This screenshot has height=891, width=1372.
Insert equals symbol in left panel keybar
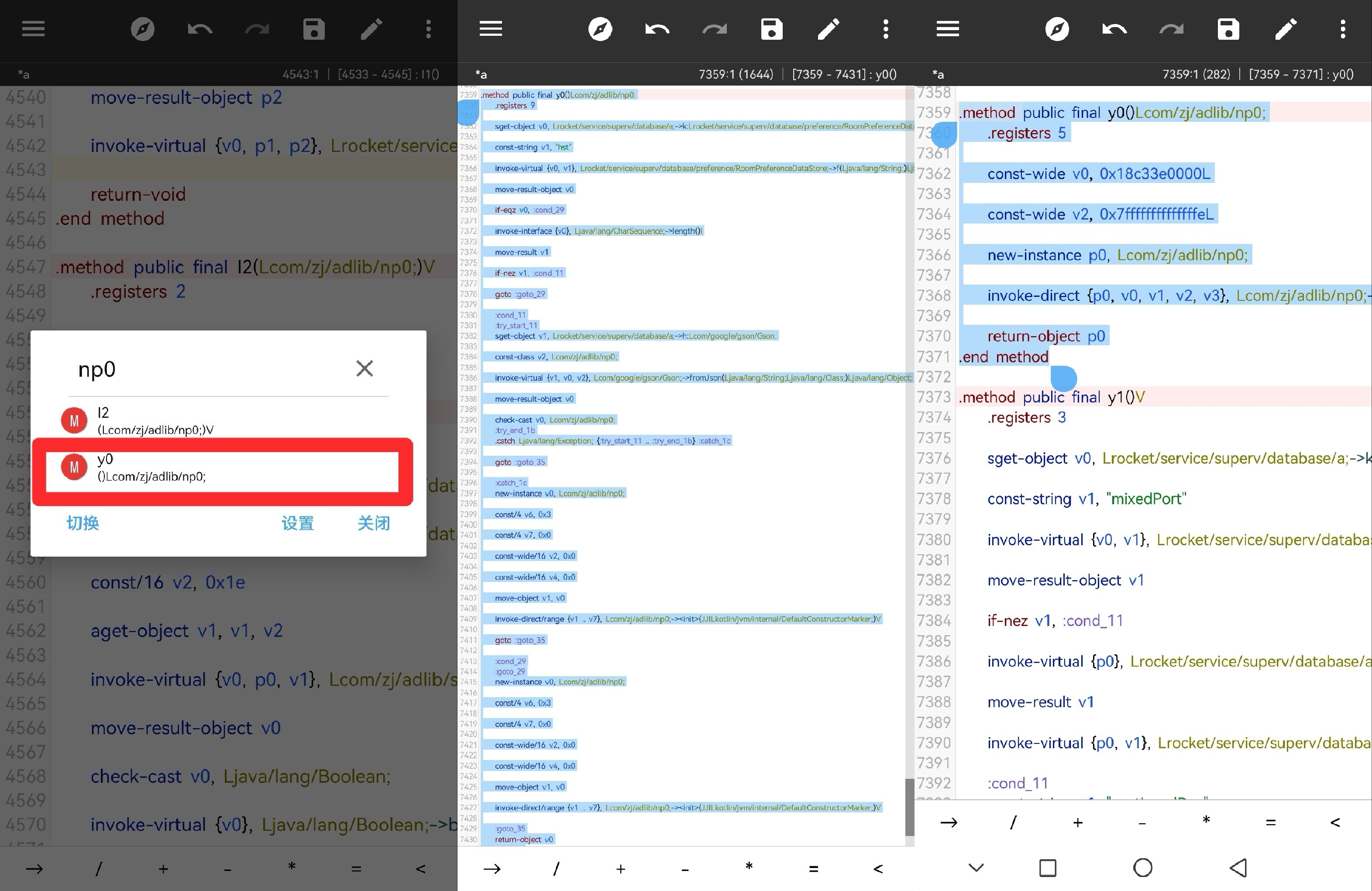[356, 869]
